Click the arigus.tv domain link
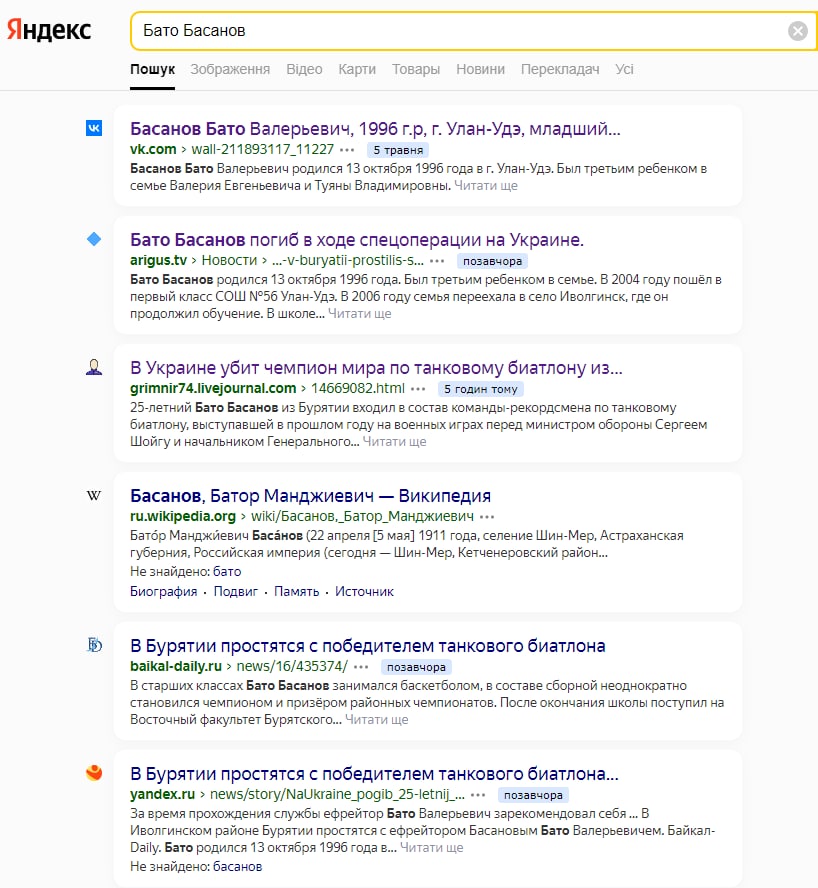Screen dimensions: 818x888 [x=158, y=261]
